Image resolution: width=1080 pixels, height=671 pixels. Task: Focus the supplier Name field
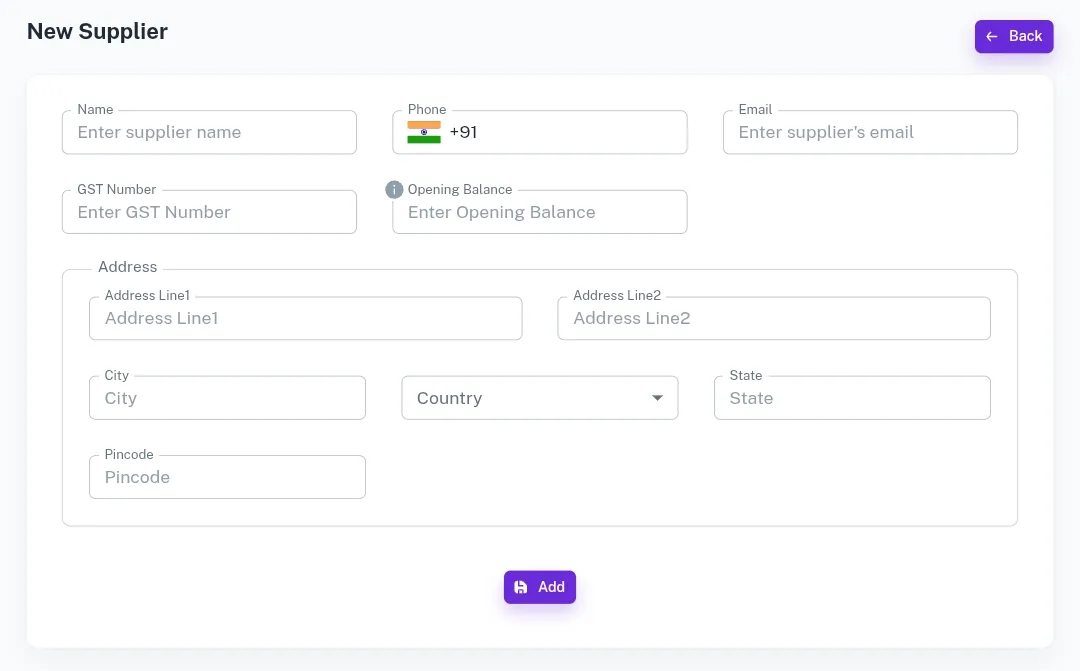pos(209,132)
